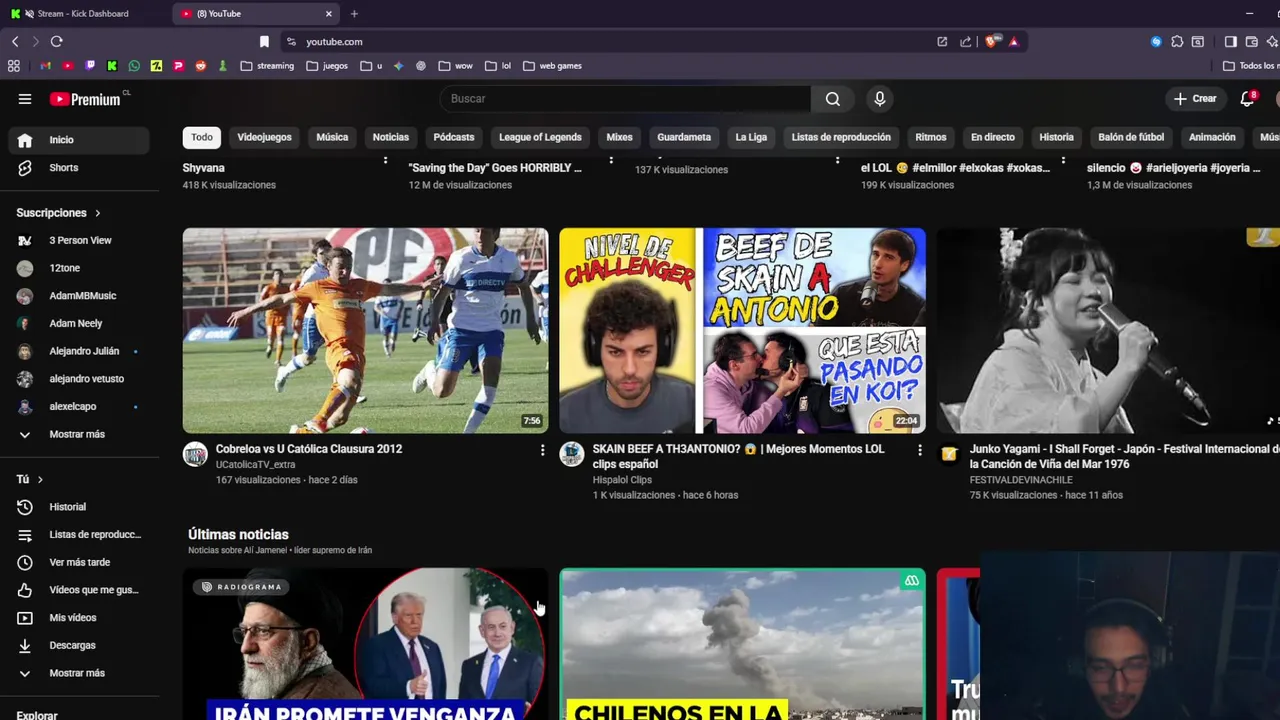Open UCatolicaTV_extra channel link
1280x720 pixels.
255,465
